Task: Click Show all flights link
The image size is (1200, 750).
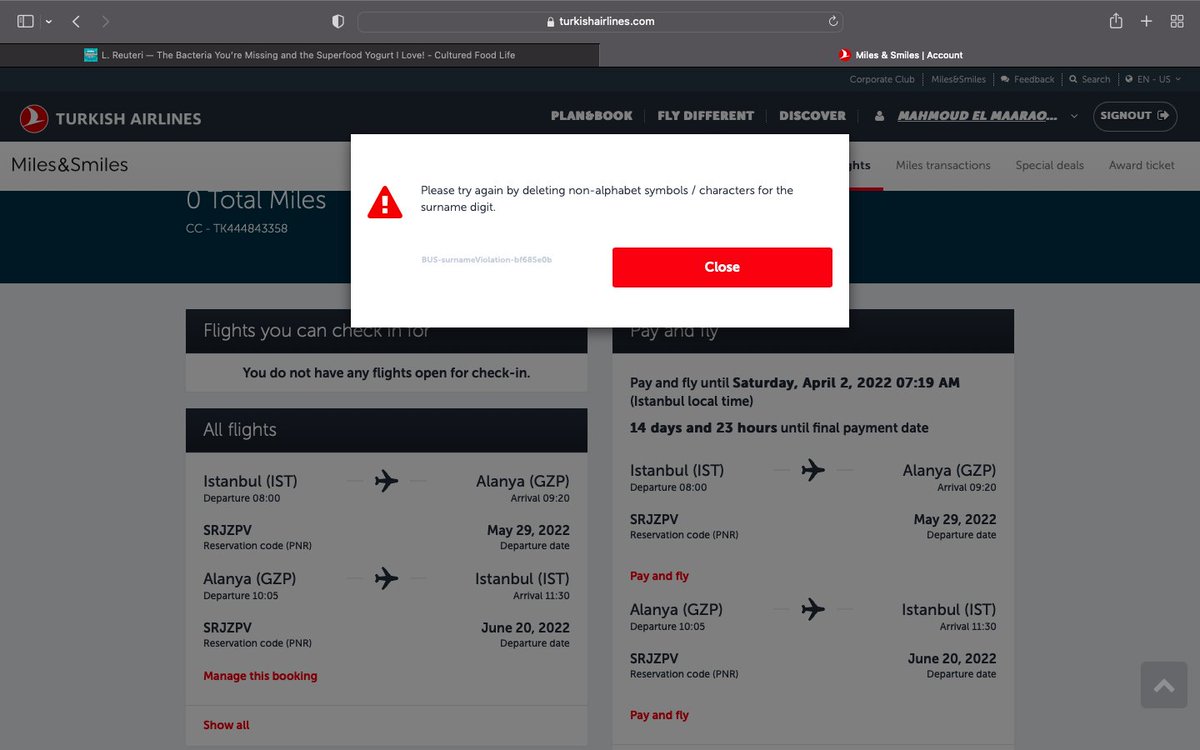Action: (x=226, y=725)
